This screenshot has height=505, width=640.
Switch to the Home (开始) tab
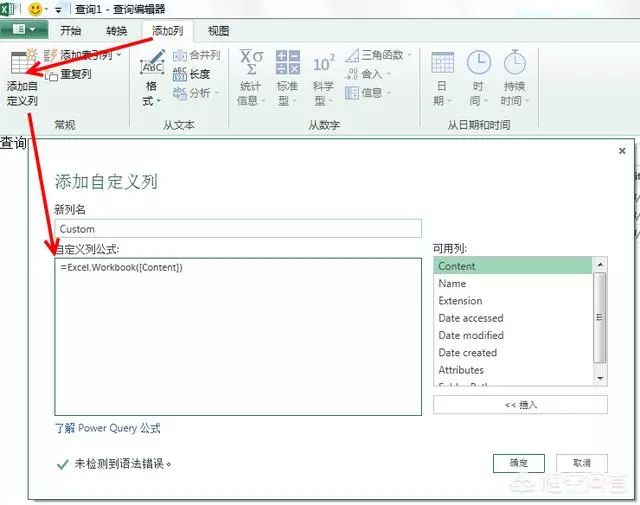click(x=71, y=31)
